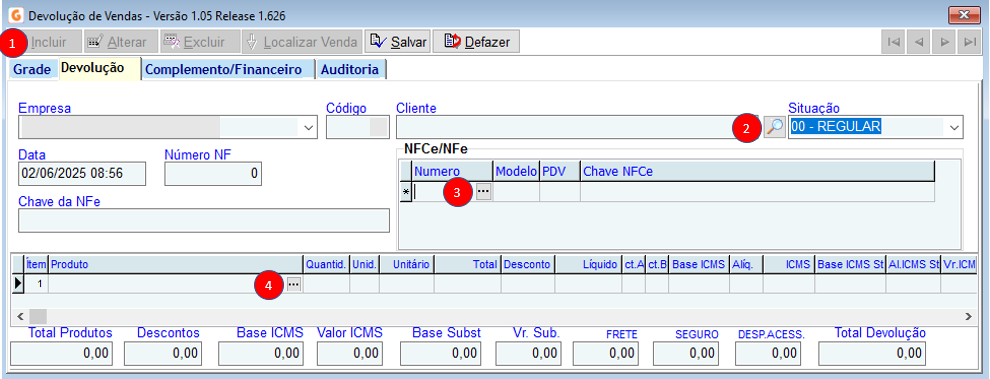Click the Chave NFCe column header

click(x=758, y=171)
